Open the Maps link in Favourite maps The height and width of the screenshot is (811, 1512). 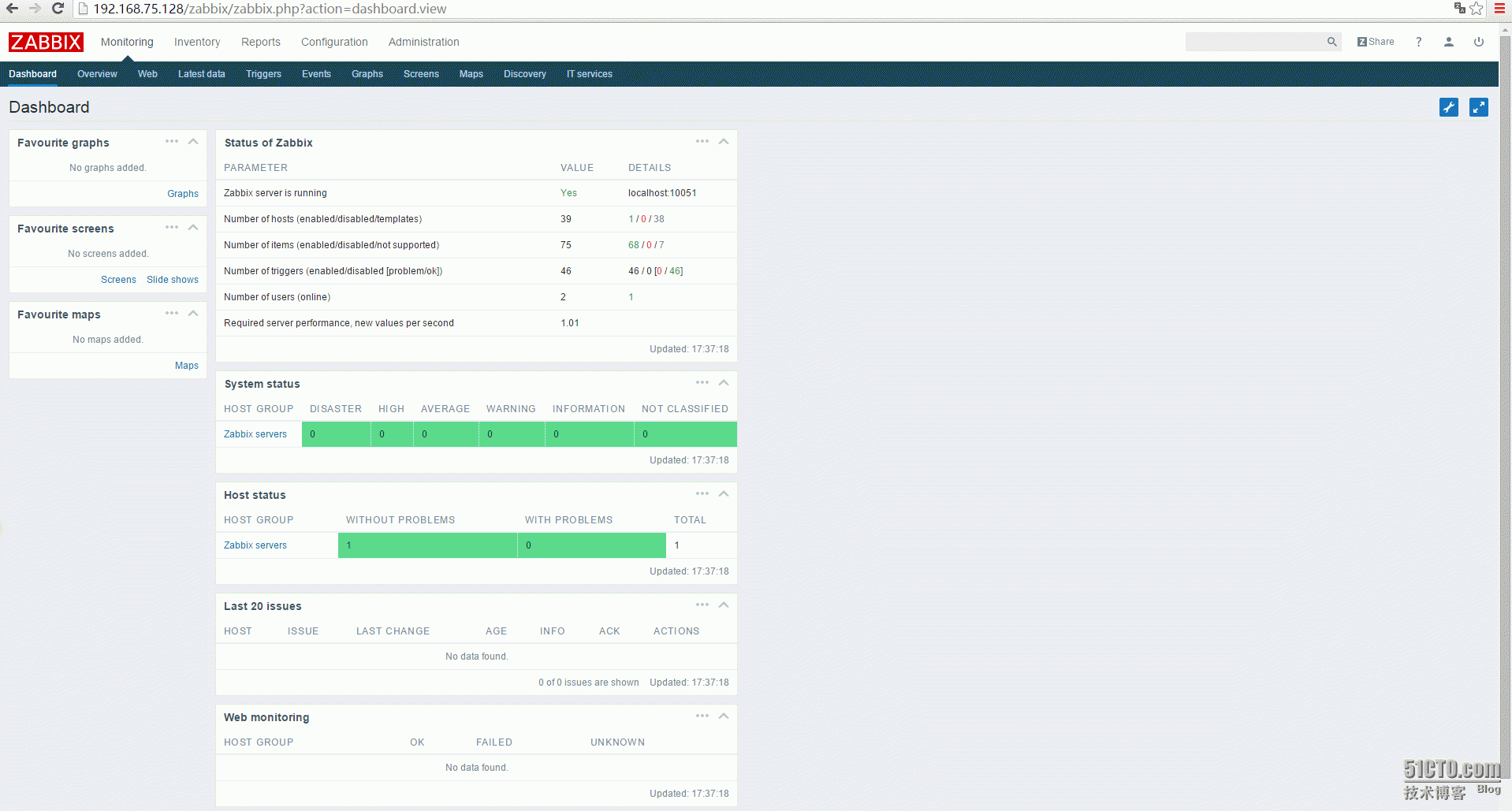[x=187, y=366]
